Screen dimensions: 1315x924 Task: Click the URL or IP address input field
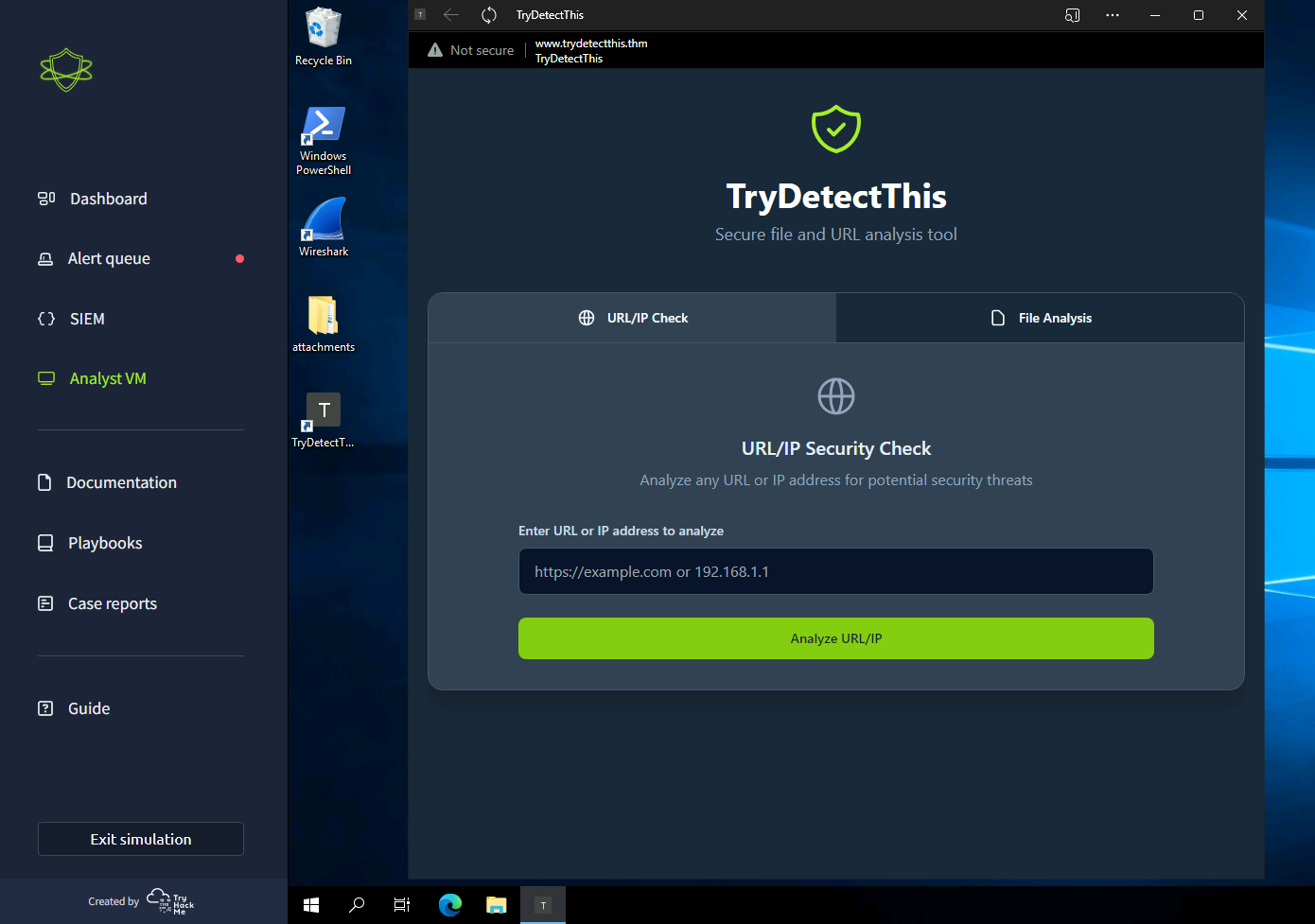[x=836, y=571]
